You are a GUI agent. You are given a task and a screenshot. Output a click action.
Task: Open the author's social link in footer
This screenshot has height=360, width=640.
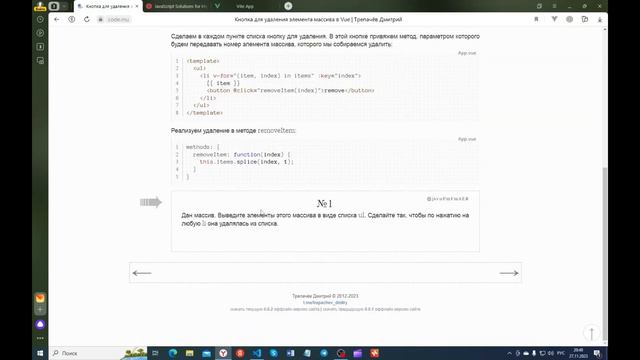point(325,302)
